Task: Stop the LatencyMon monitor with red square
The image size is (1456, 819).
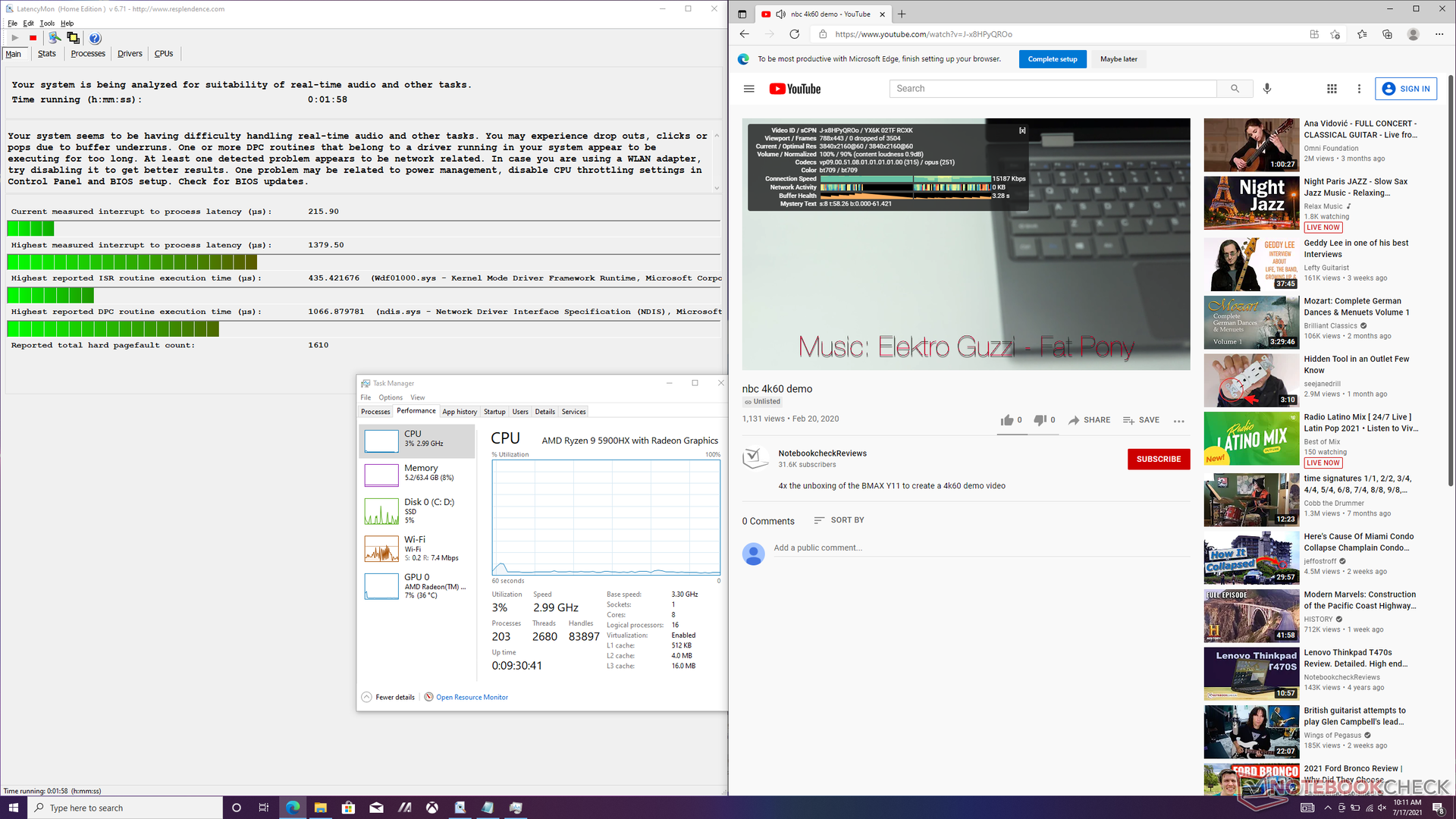Action: (33, 38)
